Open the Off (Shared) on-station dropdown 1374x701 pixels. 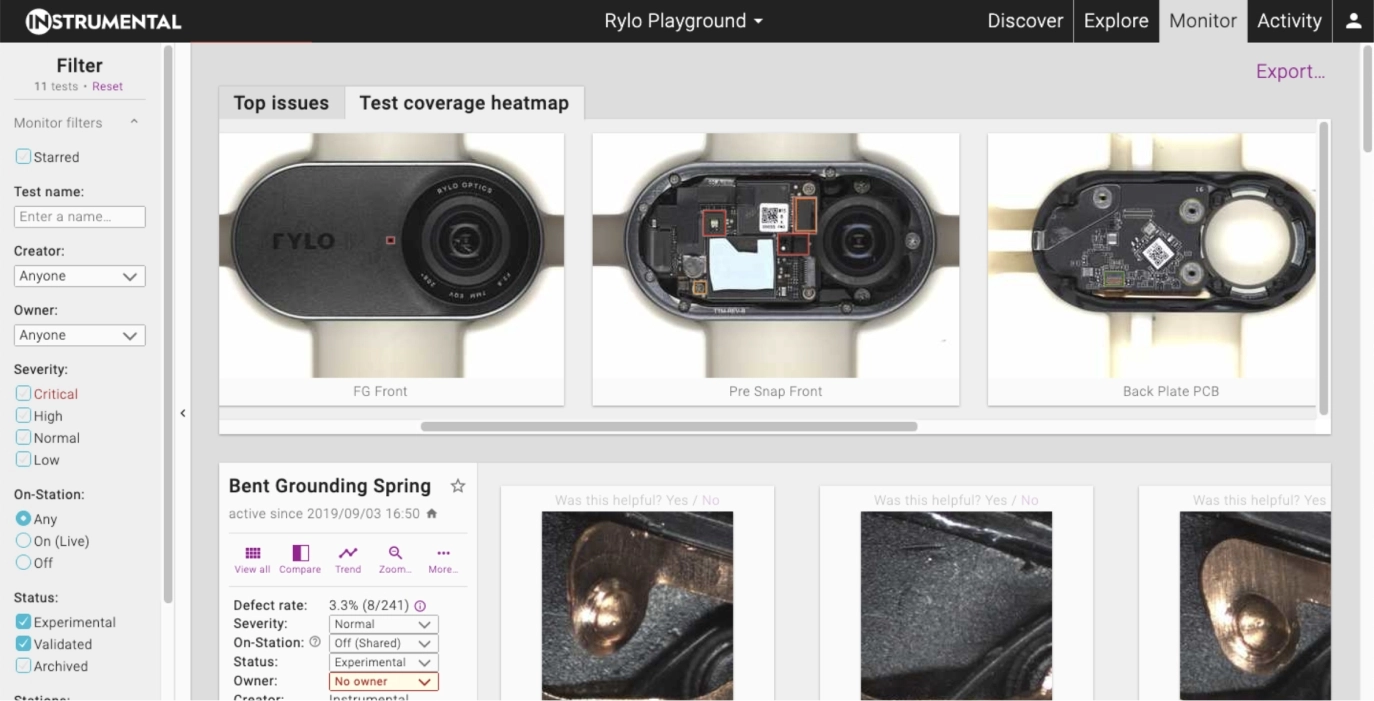click(x=383, y=643)
